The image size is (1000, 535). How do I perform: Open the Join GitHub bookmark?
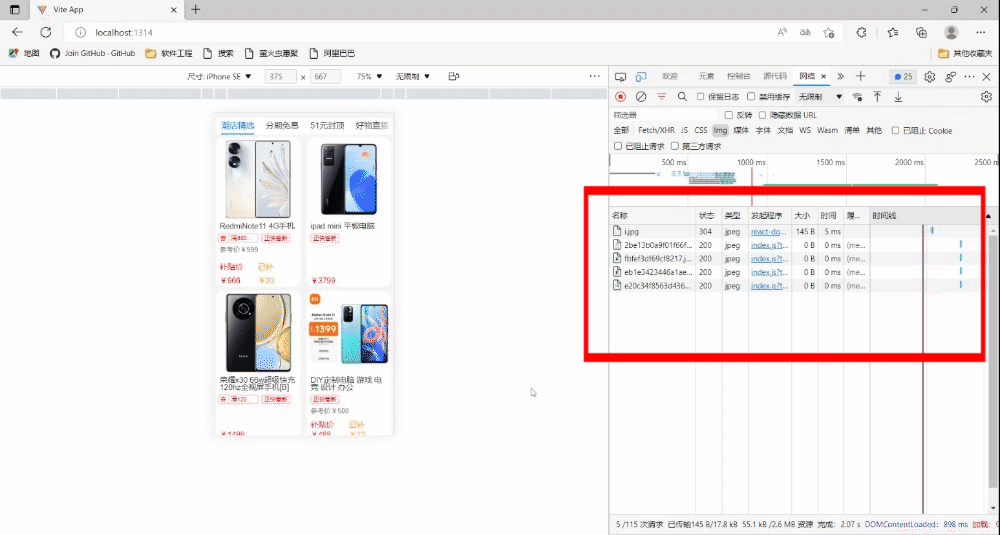pyautogui.click(x=92, y=54)
